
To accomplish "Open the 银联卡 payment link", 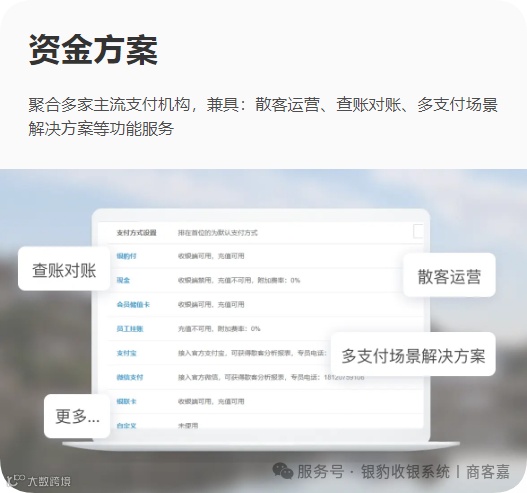I will point(126,402).
